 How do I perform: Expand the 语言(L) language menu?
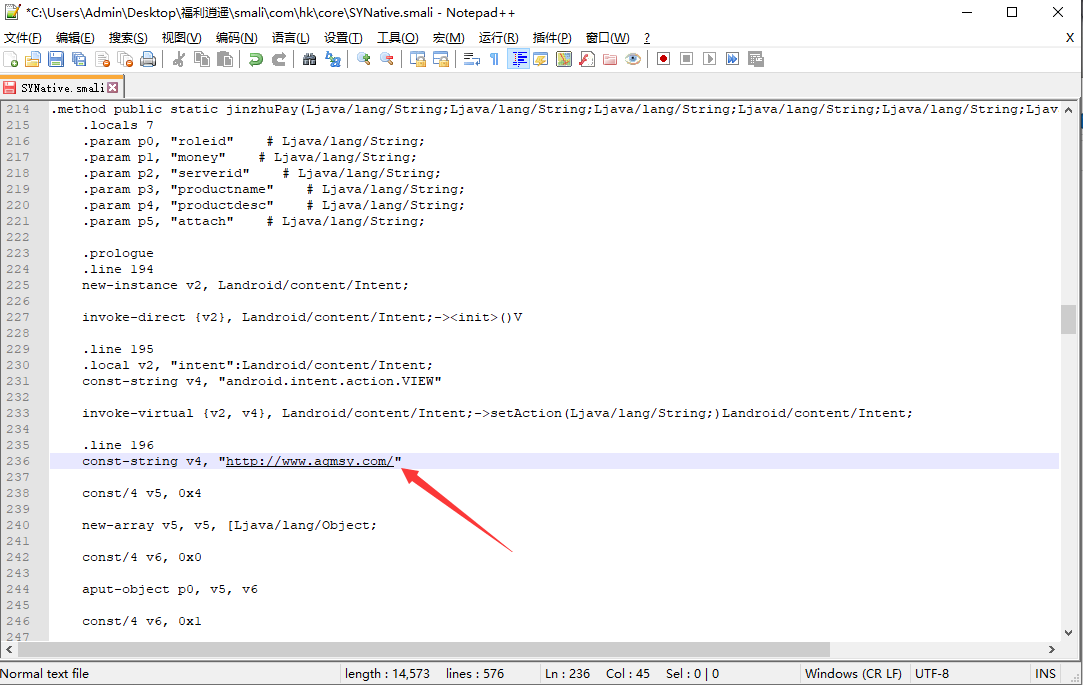tap(291, 38)
